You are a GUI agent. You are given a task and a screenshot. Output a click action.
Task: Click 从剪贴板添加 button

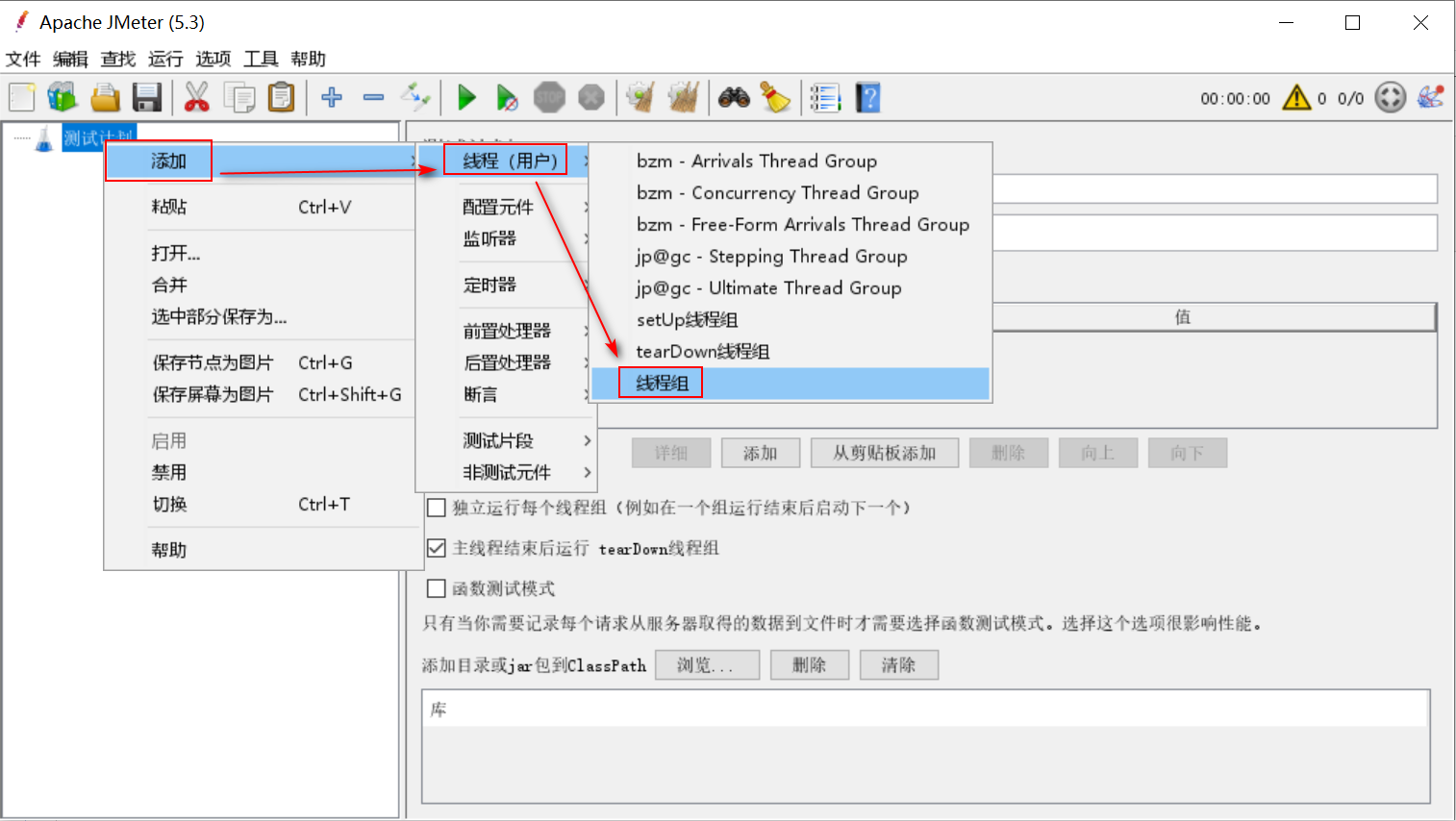pos(884,453)
